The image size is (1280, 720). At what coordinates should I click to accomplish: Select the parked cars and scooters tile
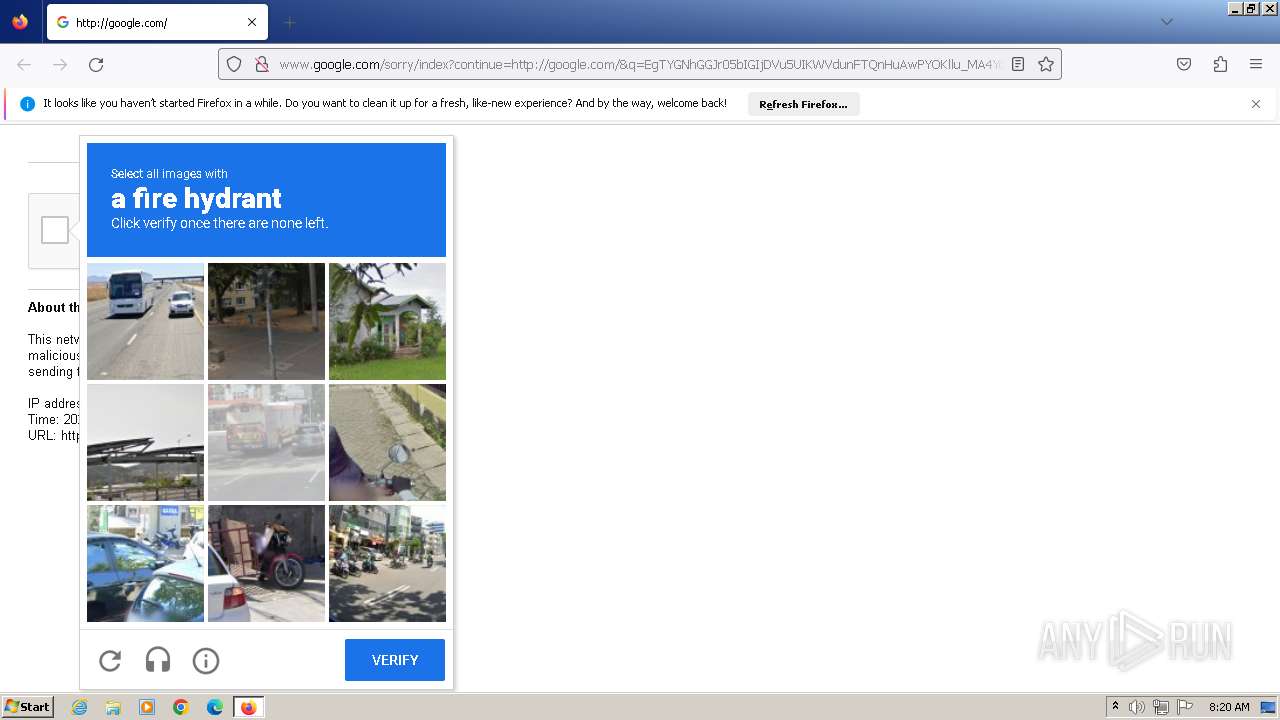pos(145,563)
